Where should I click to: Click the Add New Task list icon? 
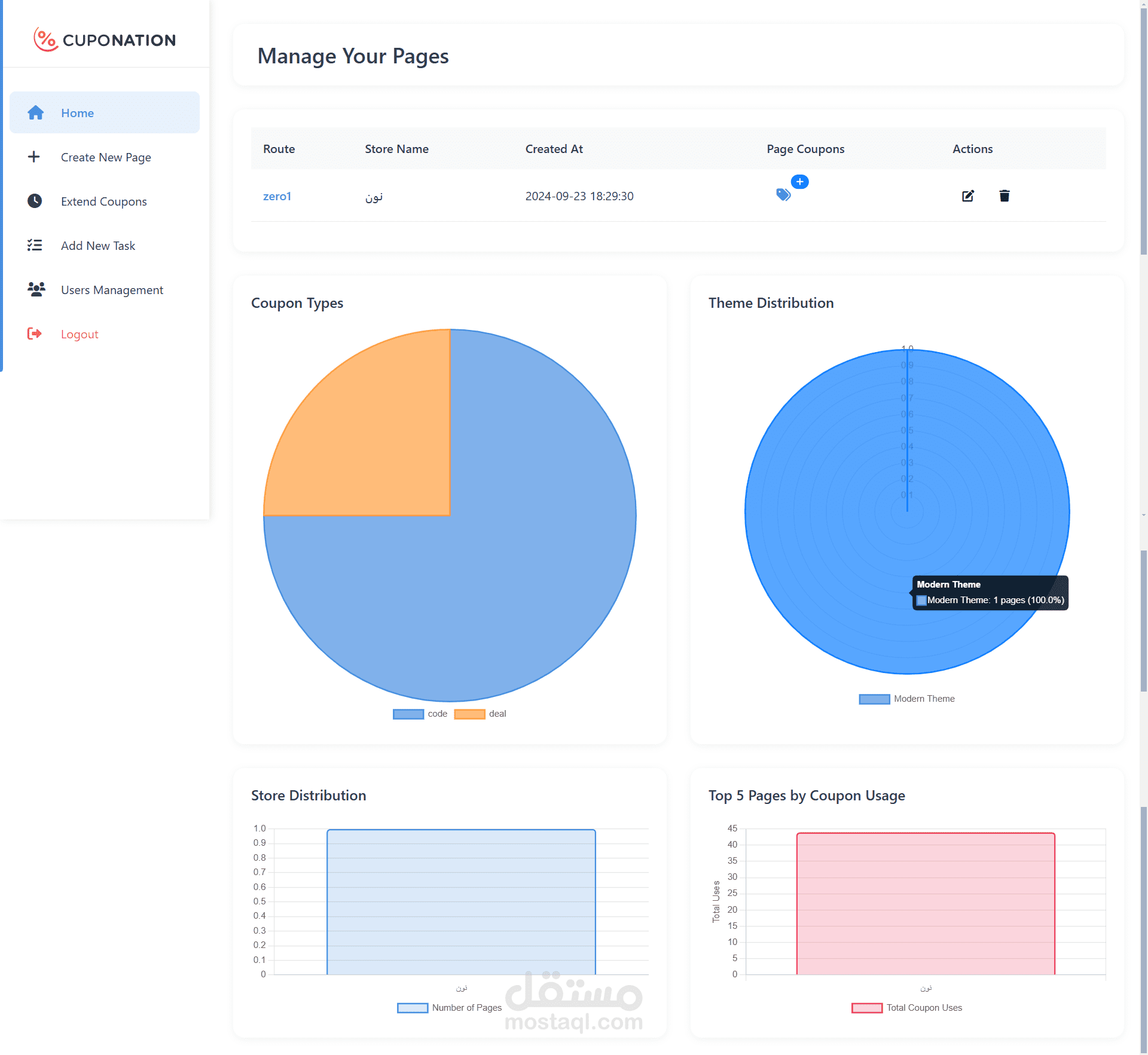click(x=34, y=245)
